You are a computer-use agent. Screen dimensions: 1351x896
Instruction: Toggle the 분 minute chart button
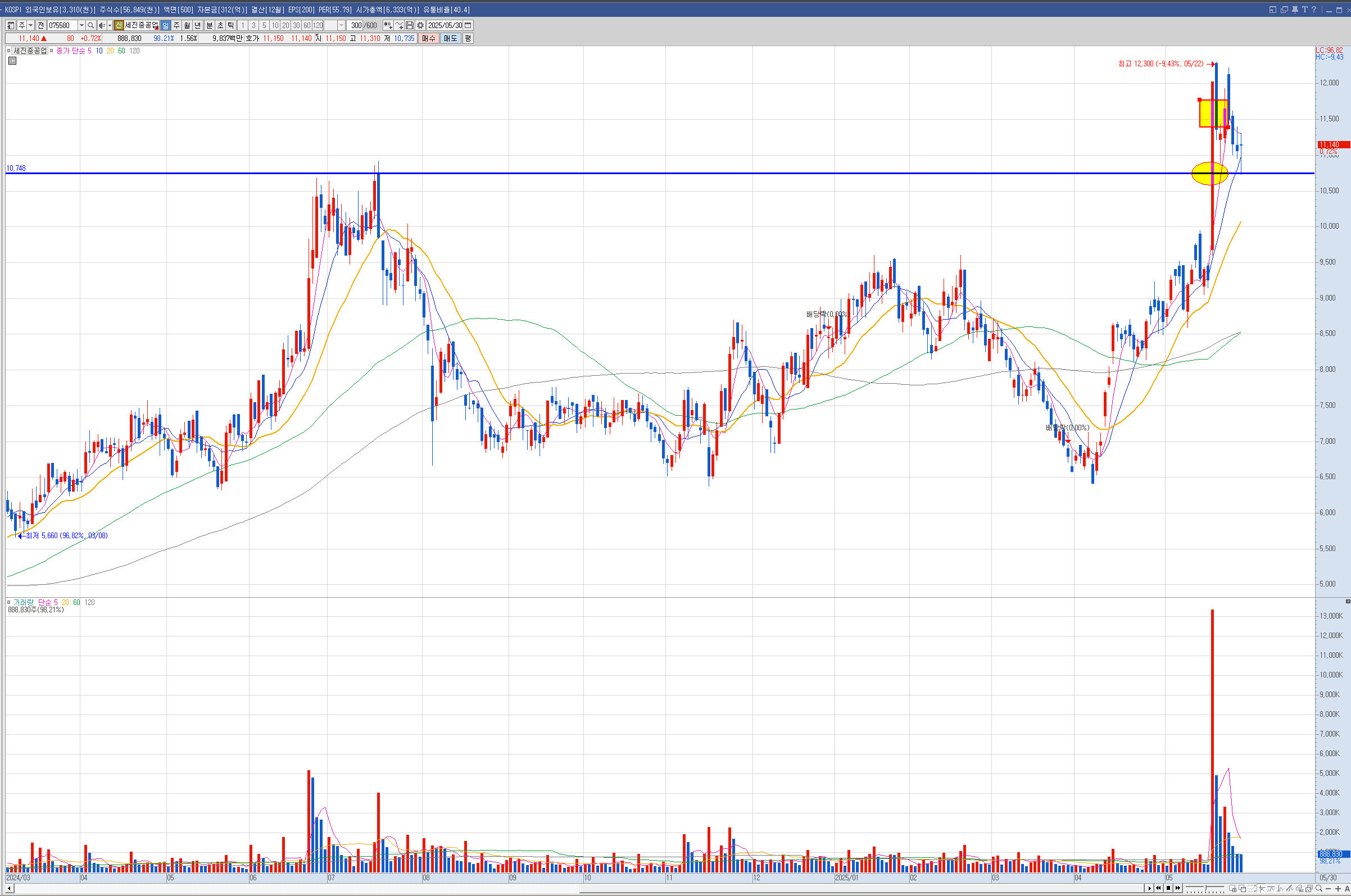(209, 25)
